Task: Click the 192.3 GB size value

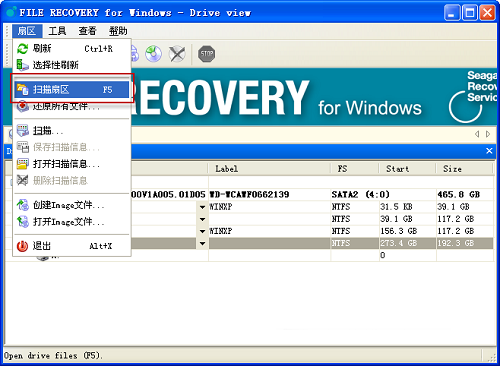Action: point(456,243)
